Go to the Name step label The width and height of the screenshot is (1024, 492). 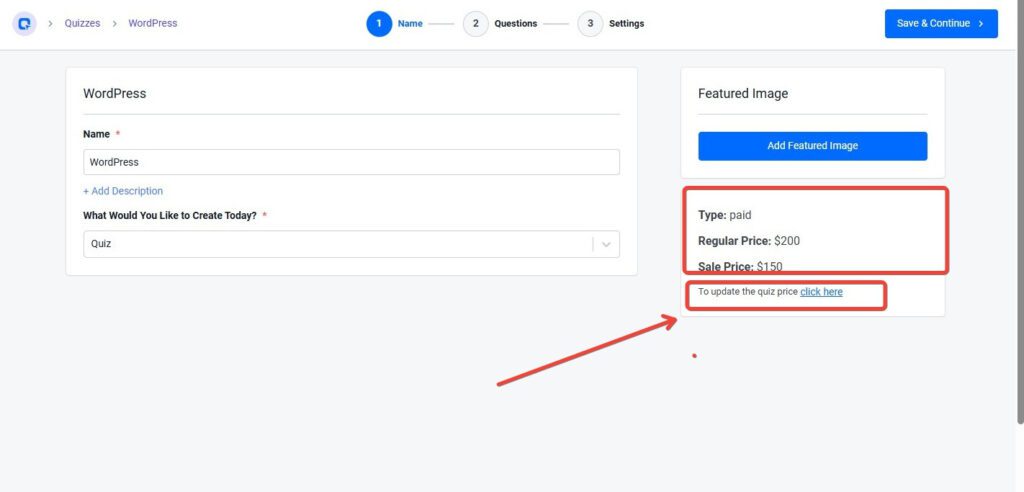(410, 24)
